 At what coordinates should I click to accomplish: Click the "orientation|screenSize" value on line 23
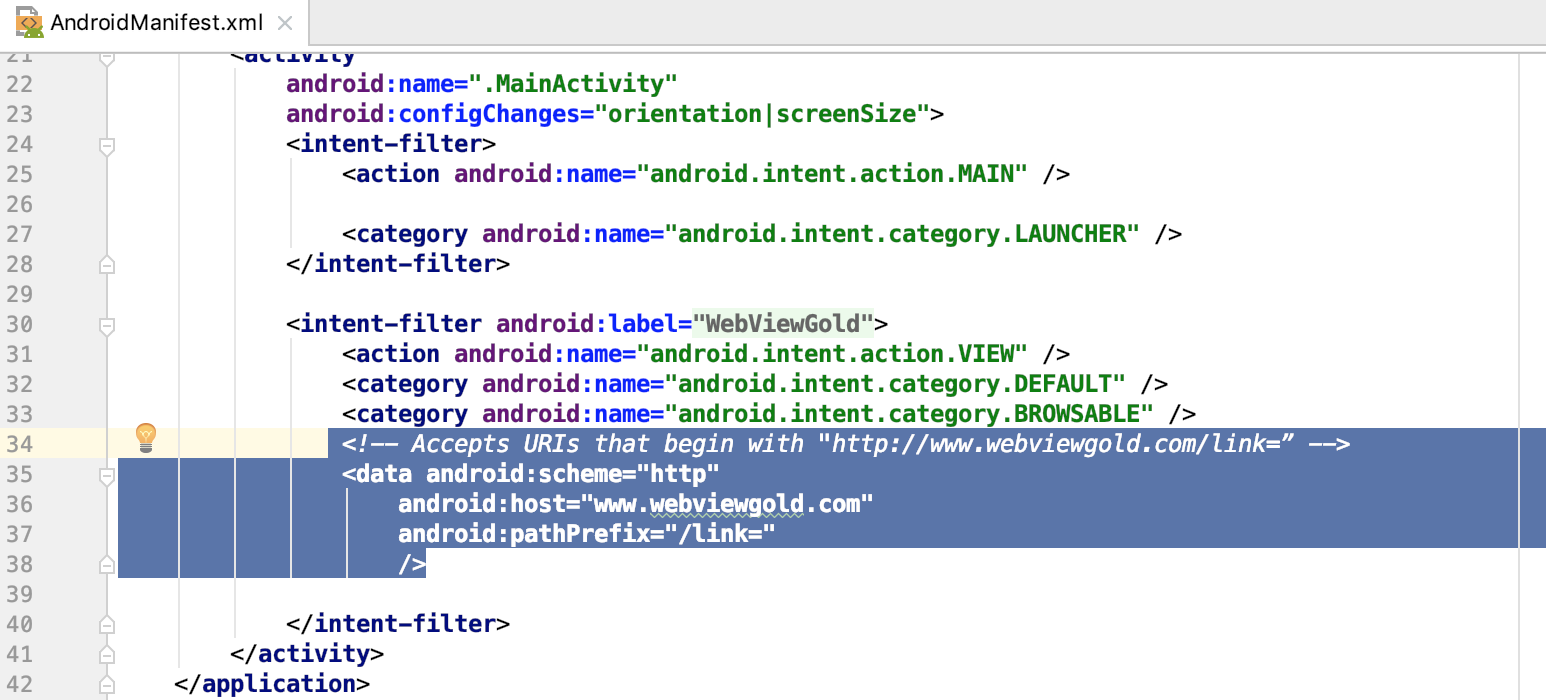764,113
